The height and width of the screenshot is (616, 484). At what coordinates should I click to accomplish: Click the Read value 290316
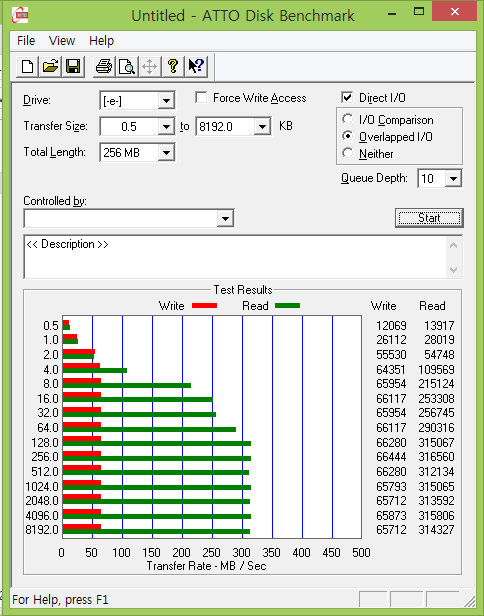coord(436,427)
